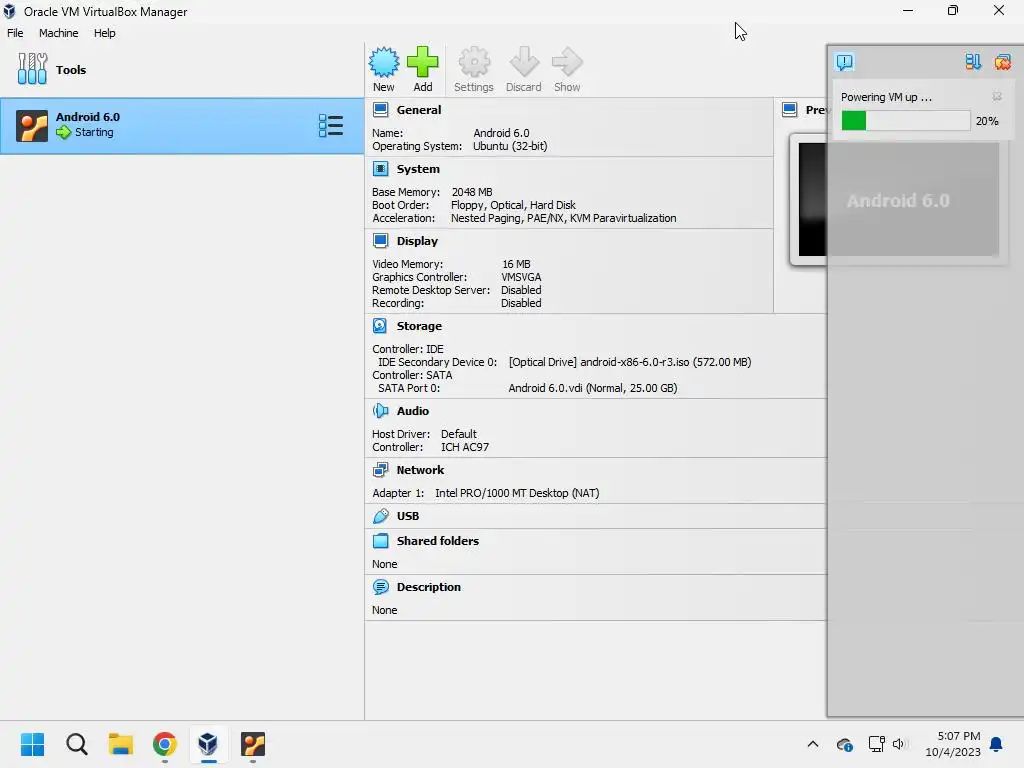
Task: Open Google Chrome from taskbar
Action: [x=165, y=744]
